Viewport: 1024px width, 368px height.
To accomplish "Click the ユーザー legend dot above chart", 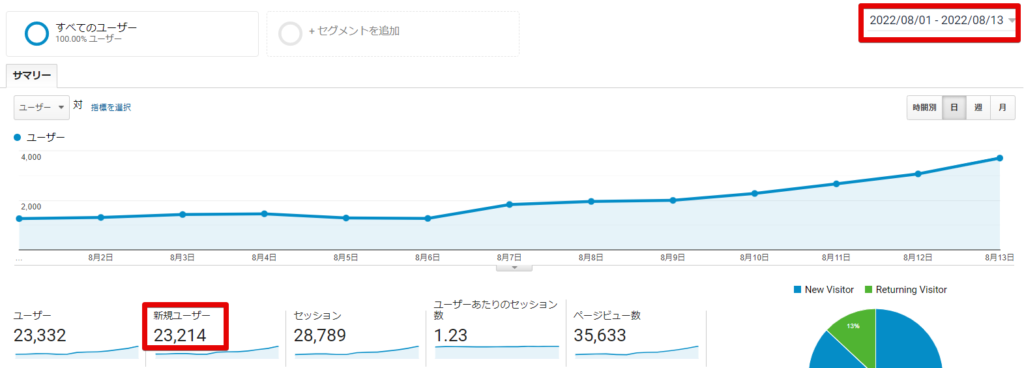I will [x=17, y=138].
